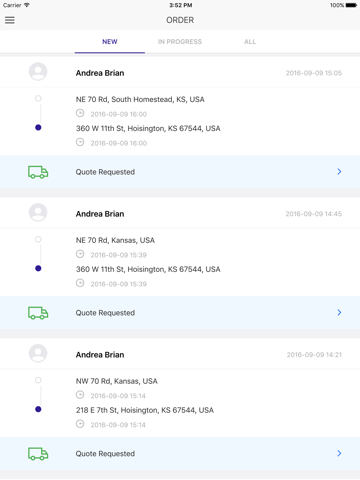Open the first Quote Requested row
Viewport: 360px width, 480px height.
[x=180, y=172]
